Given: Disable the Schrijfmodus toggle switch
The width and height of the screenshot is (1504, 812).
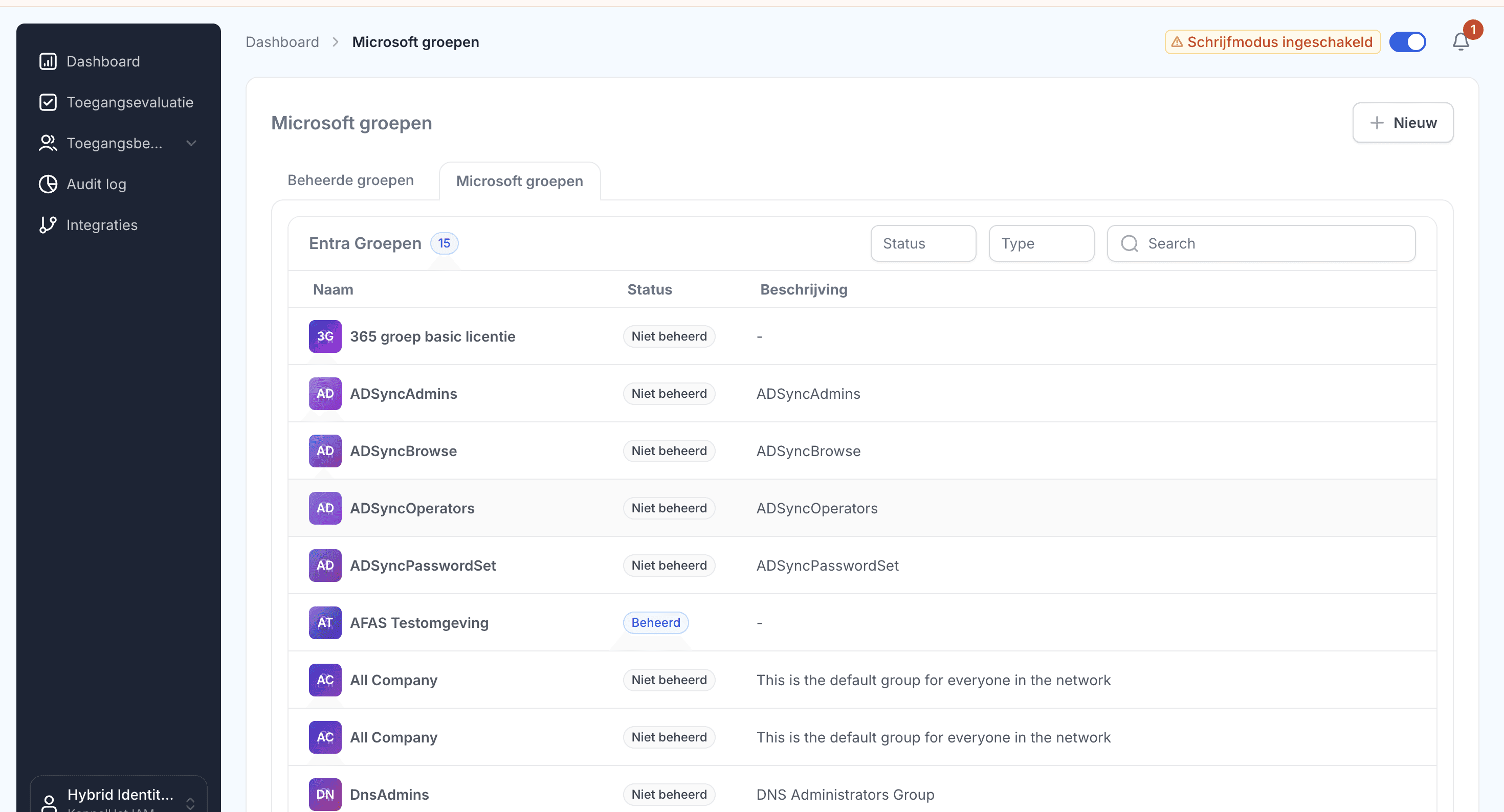Looking at the screenshot, I should pyautogui.click(x=1407, y=42).
